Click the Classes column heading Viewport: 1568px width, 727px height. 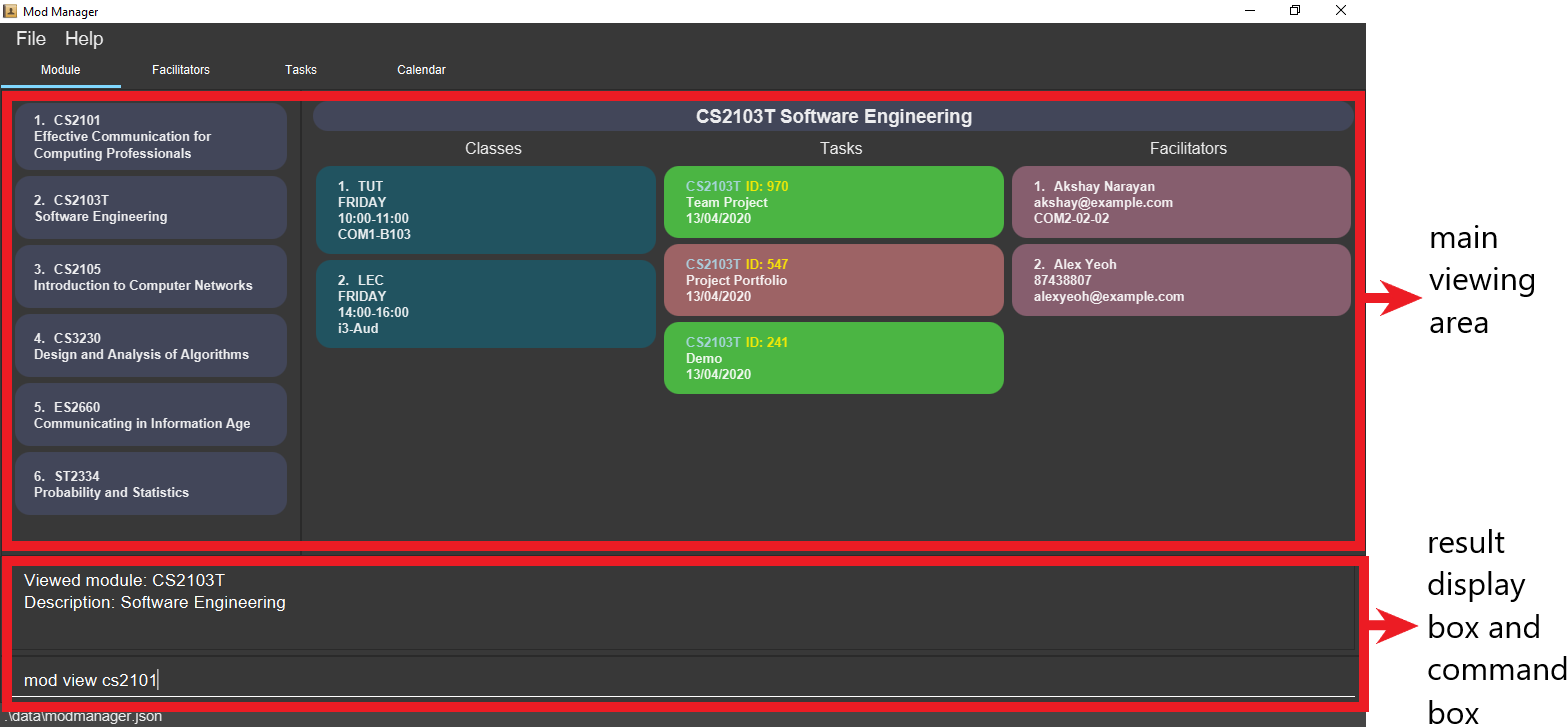(493, 148)
